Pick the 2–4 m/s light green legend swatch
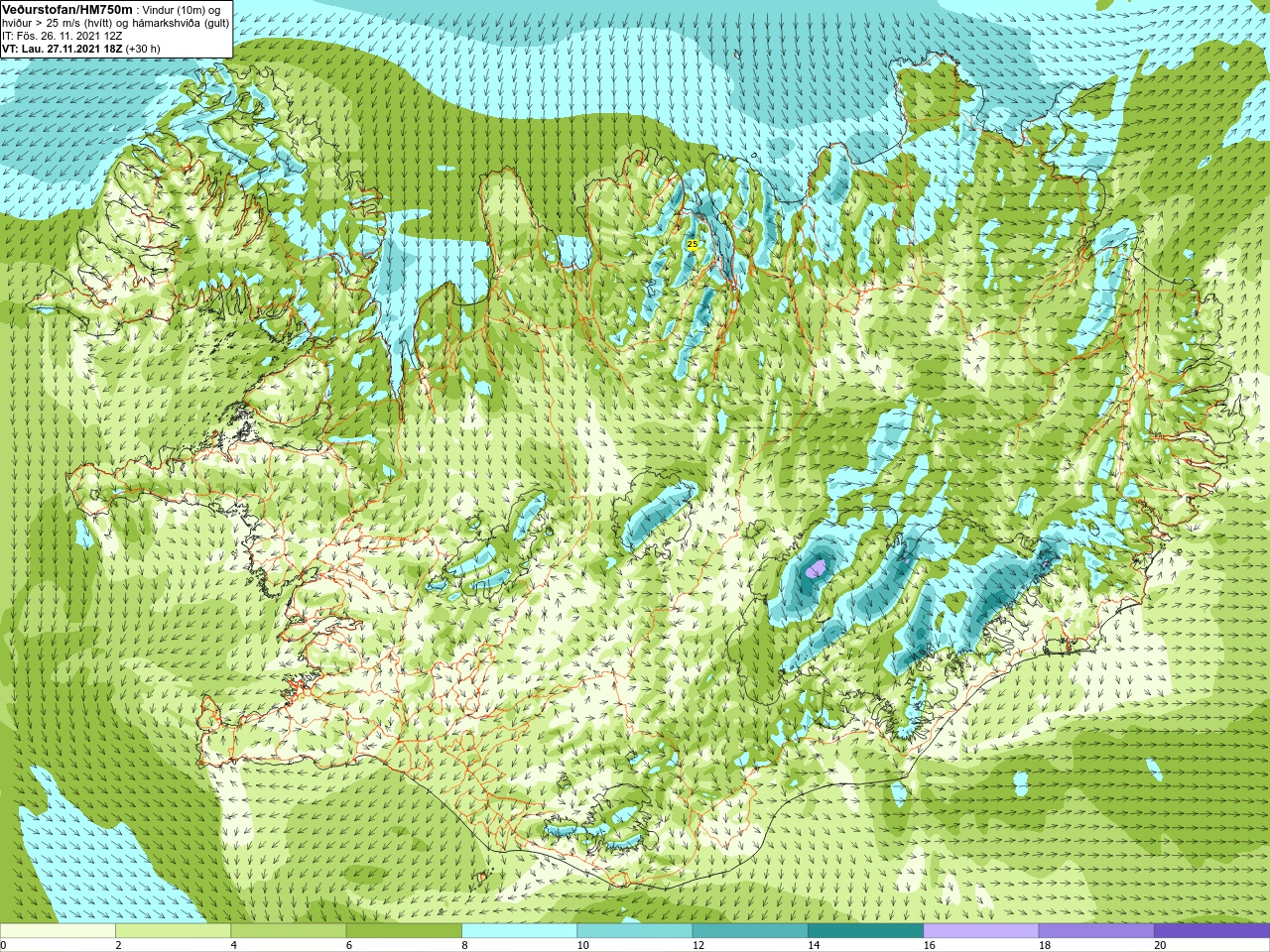The image size is (1270, 952). [x=173, y=931]
